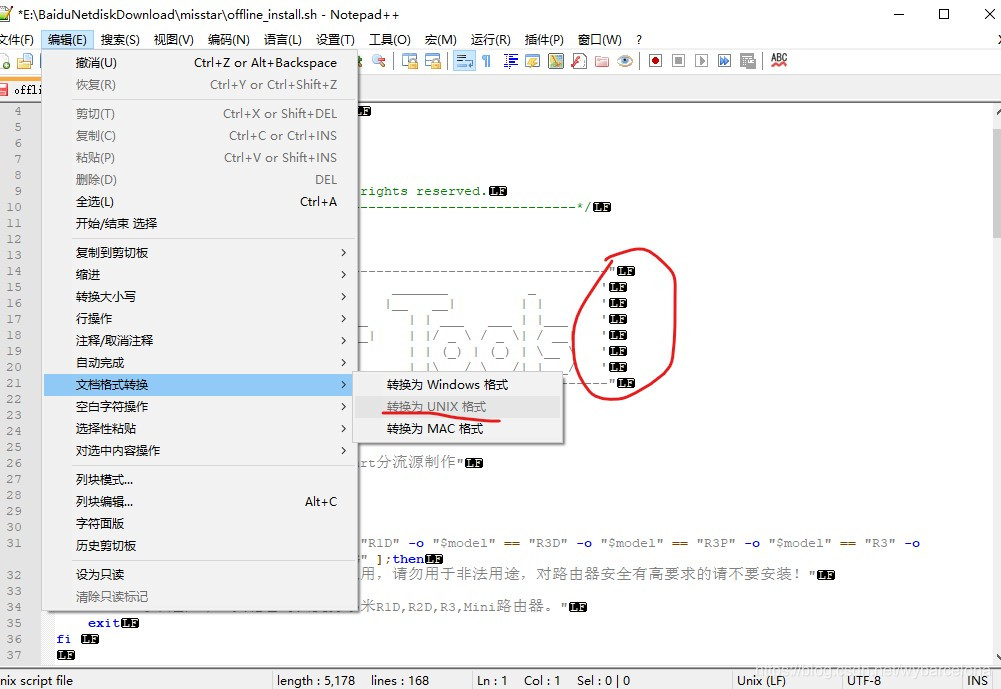Image resolution: width=1001 pixels, height=689 pixels.
Task: Expand the 选择性粘贴 submenu
Action: (199, 428)
